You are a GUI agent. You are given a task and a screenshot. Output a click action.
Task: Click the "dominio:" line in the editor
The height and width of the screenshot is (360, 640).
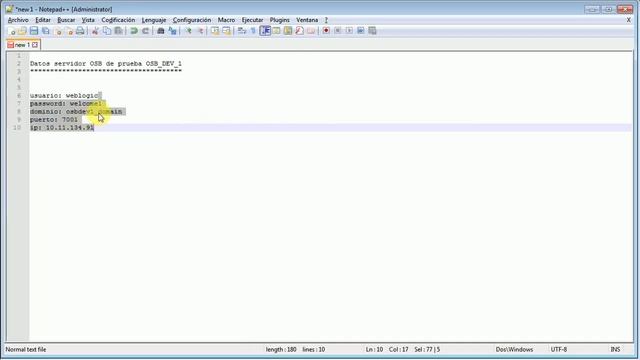pyautogui.click(x=76, y=111)
